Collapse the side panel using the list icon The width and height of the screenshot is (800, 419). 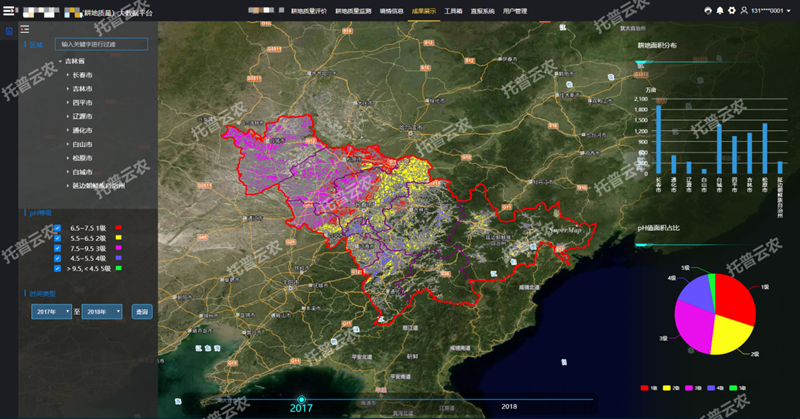tap(26, 29)
